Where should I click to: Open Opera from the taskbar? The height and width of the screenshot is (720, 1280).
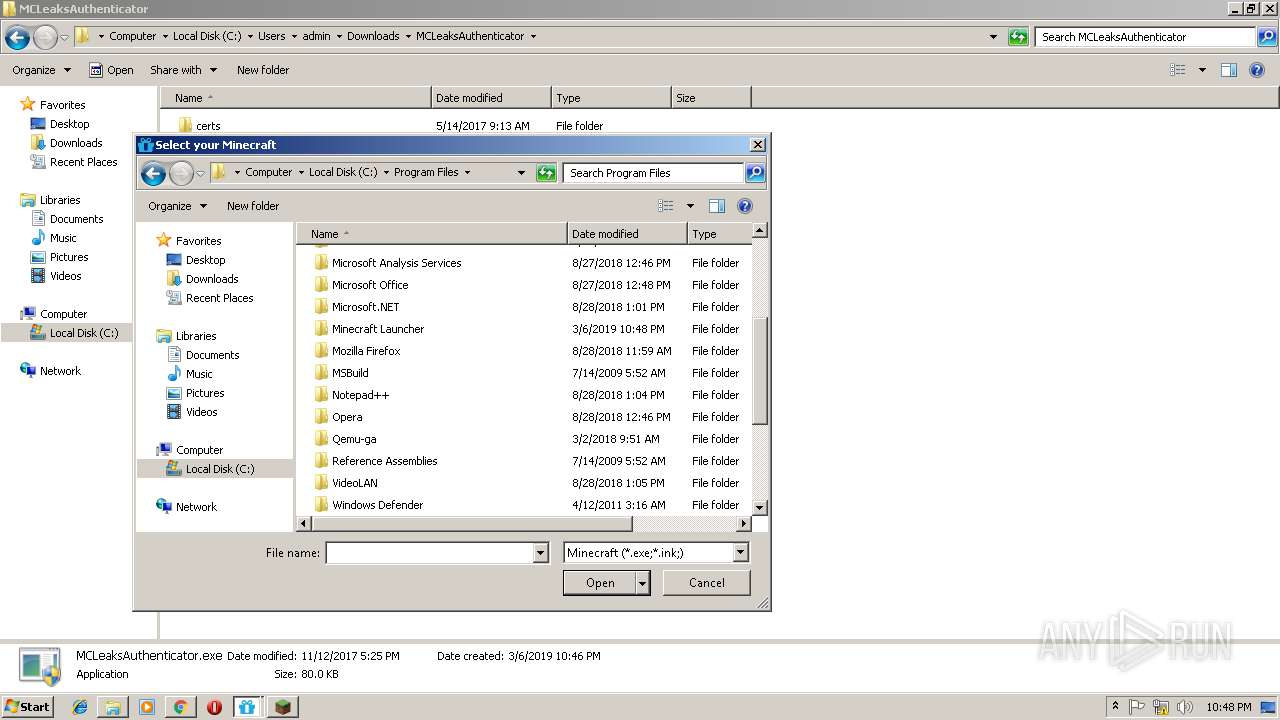click(214, 707)
